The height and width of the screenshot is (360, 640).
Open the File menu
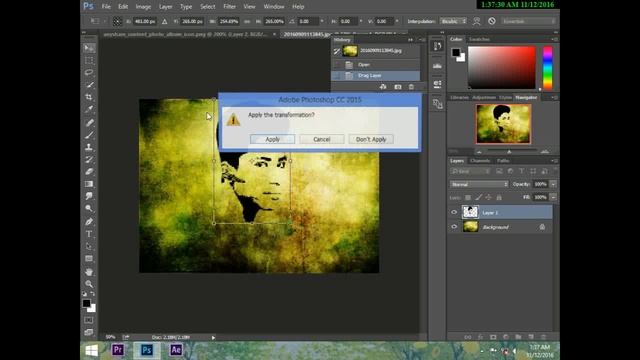(x=106, y=7)
